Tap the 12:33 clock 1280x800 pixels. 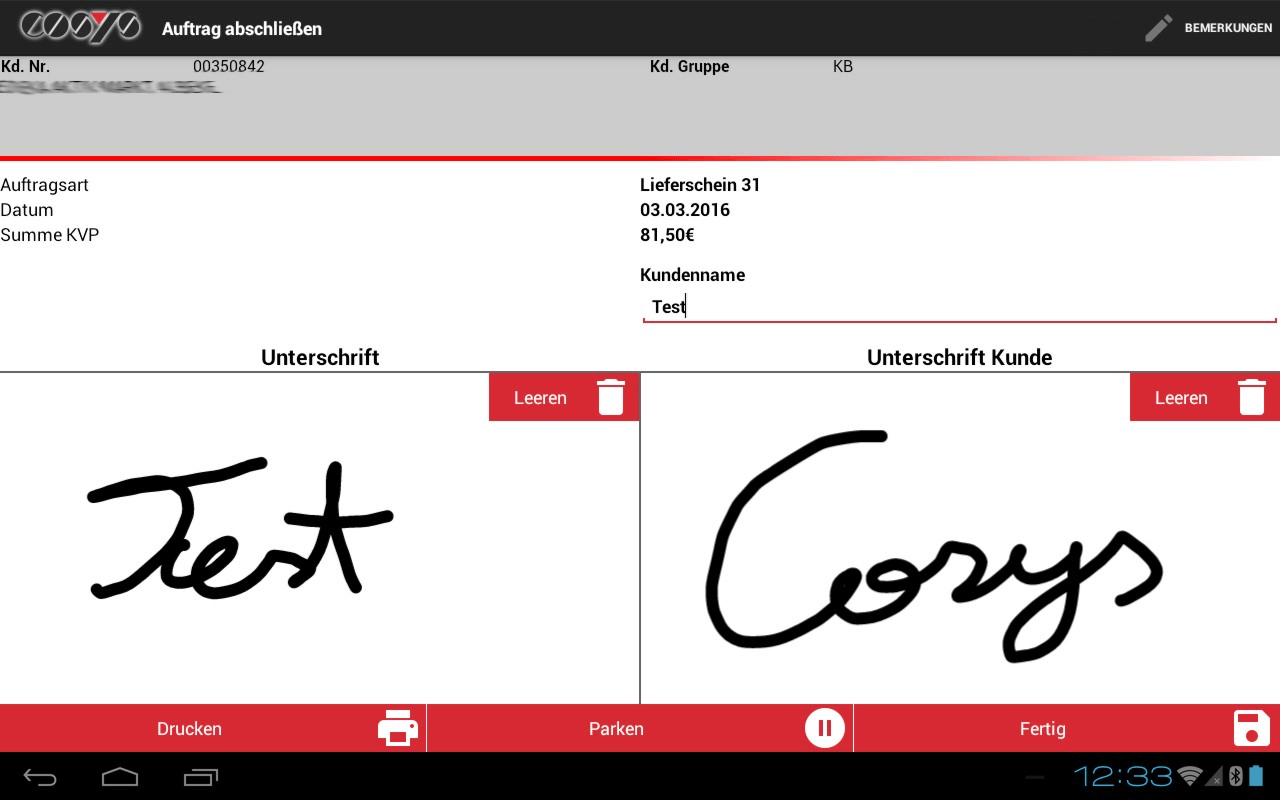coord(1122,776)
